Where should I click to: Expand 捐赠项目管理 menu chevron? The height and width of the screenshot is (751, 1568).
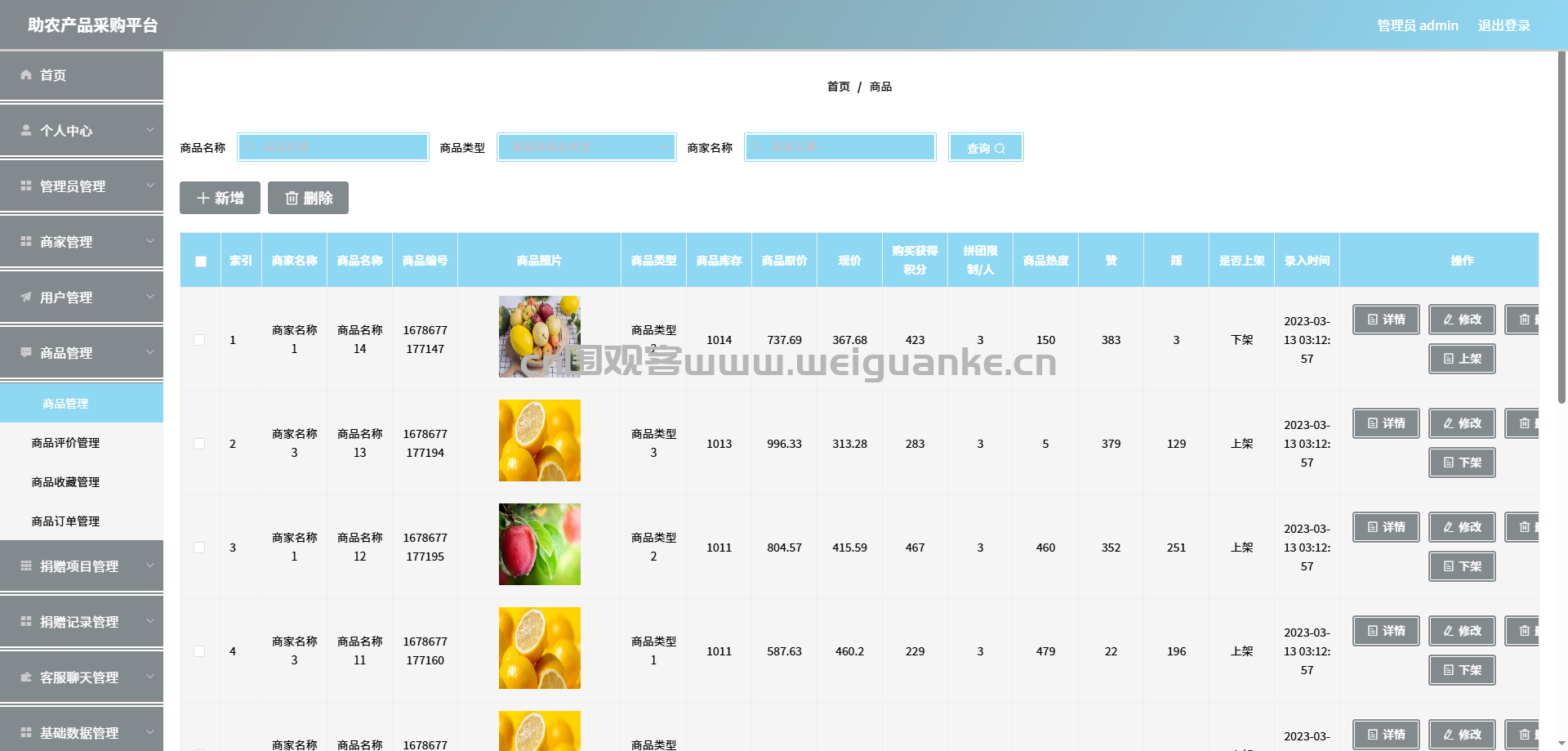click(150, 565)
